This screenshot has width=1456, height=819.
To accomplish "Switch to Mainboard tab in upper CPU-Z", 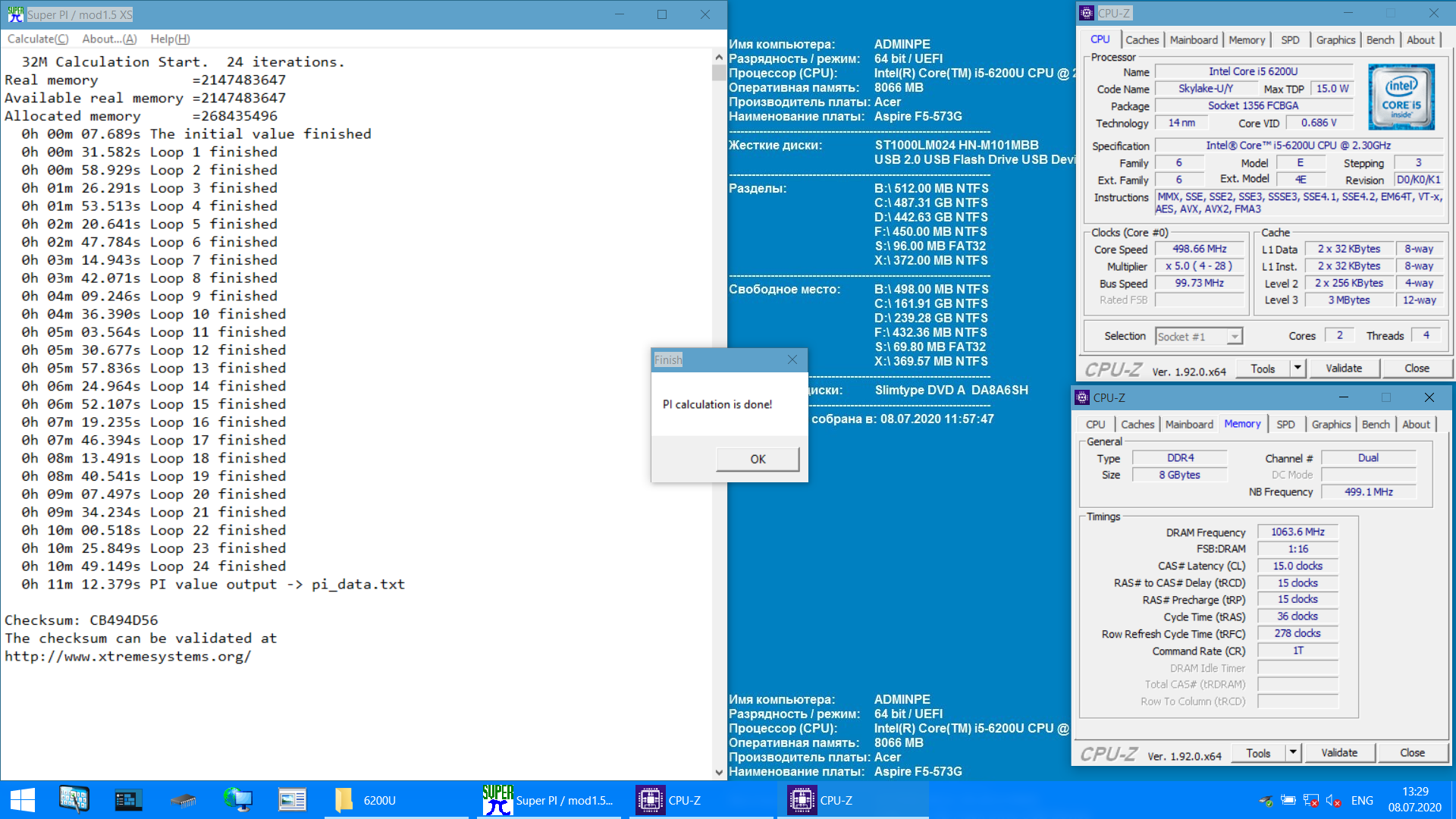I will (x=1194, y=40).
